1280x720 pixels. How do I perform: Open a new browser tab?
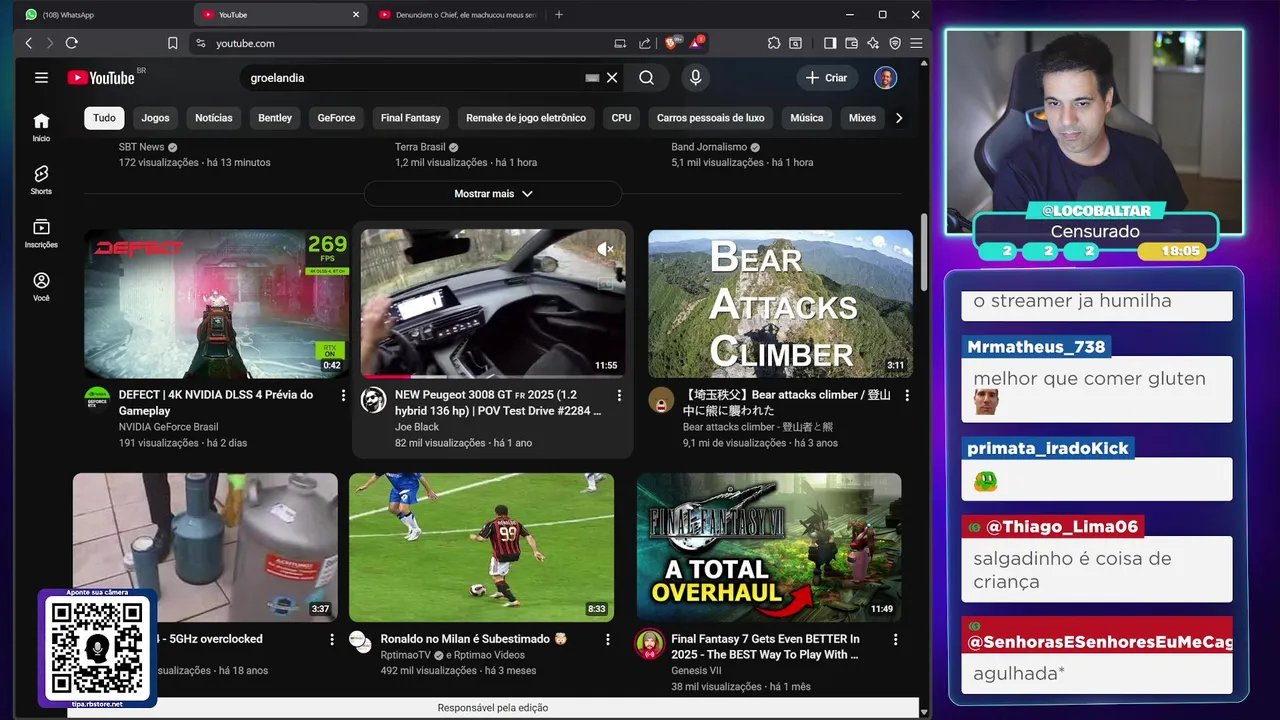click(559, 14)
